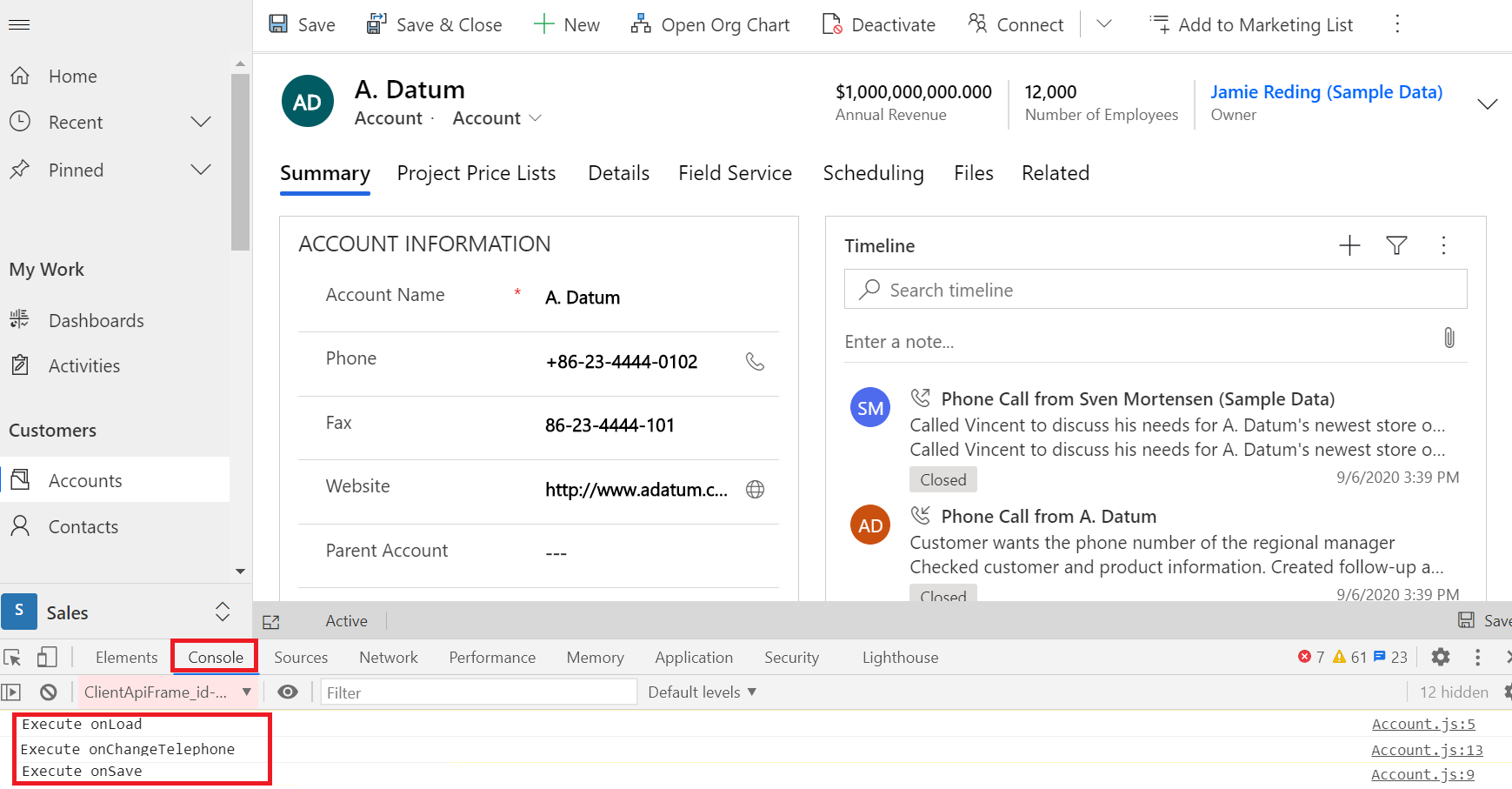Click the Phone number field
The width and height of the screenshot is (1512, 789).
click(622, 362)
